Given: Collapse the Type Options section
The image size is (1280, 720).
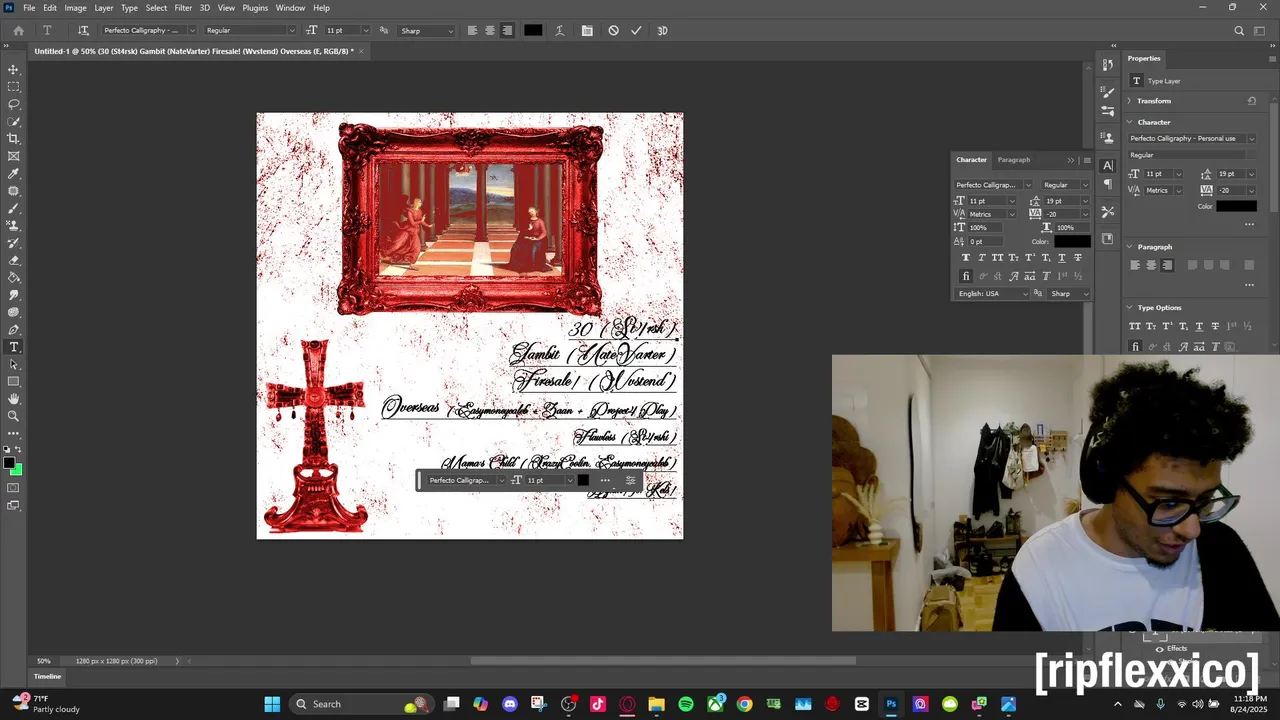Looking at the screenshot, I should pyautogui.click(x=1129, y=307).
